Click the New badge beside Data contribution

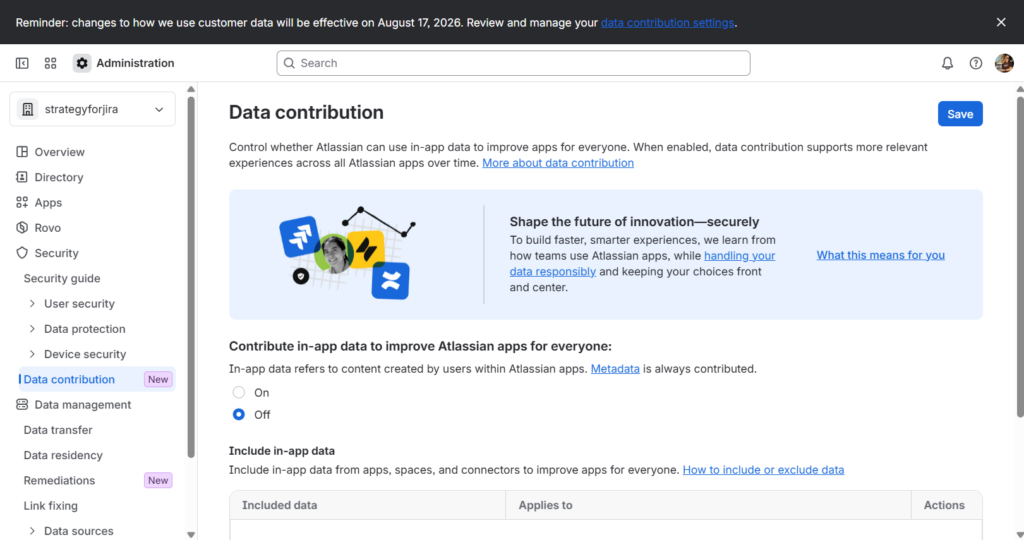pyautogui.click(x=158, y=379)
